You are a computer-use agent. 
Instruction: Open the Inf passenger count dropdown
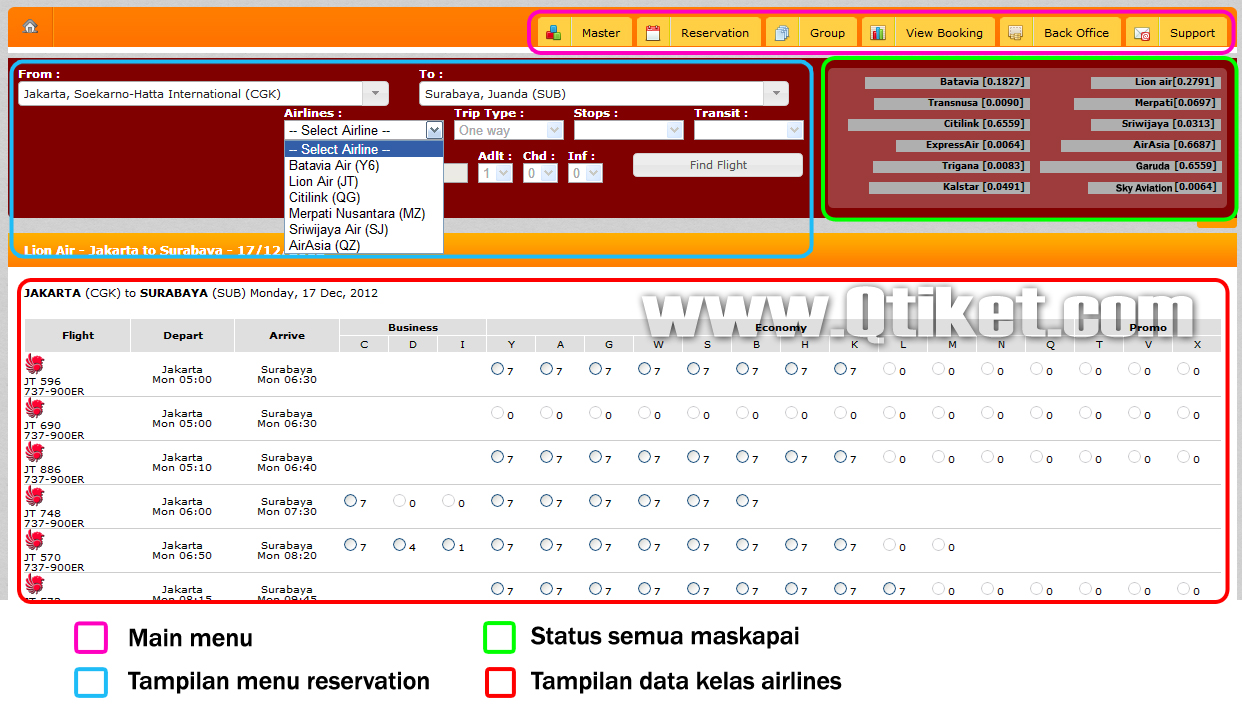[585, 173]
